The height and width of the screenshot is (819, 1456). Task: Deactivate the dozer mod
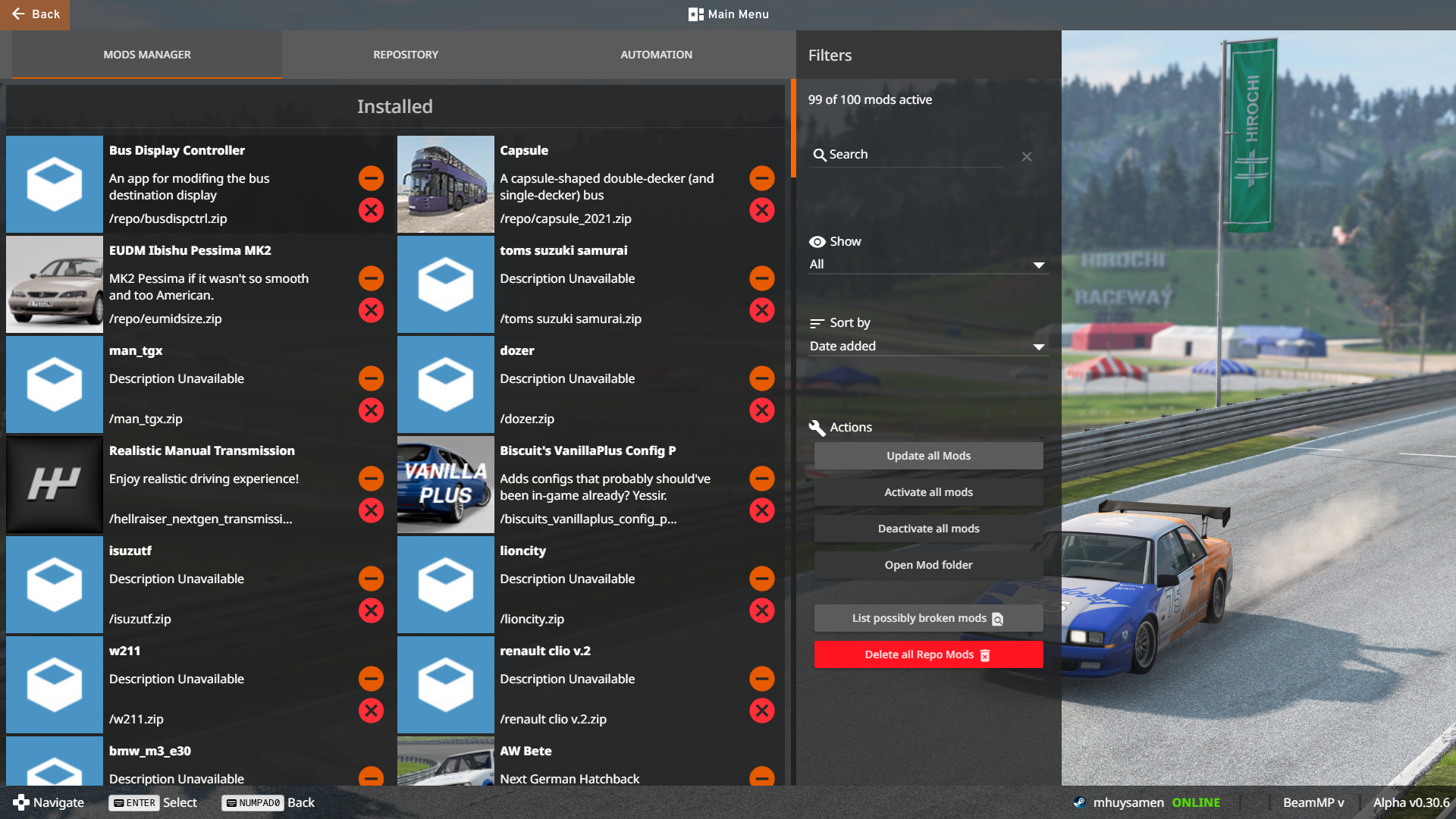click(x=762, y=378)
